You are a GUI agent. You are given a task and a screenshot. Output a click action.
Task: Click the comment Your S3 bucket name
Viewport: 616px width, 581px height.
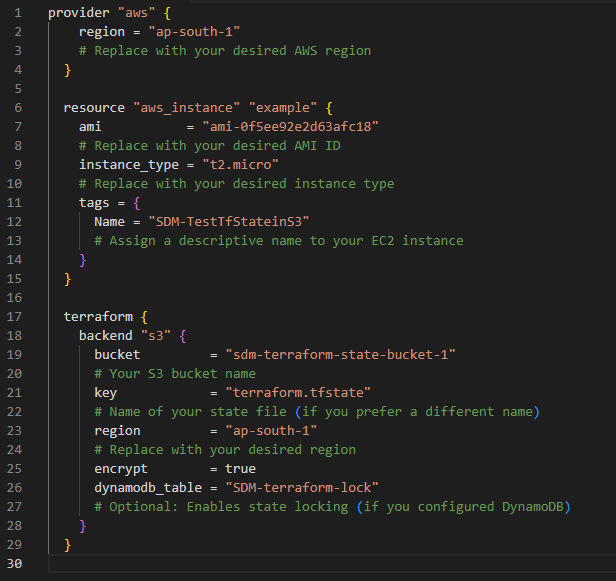click(x=175, y=374)
